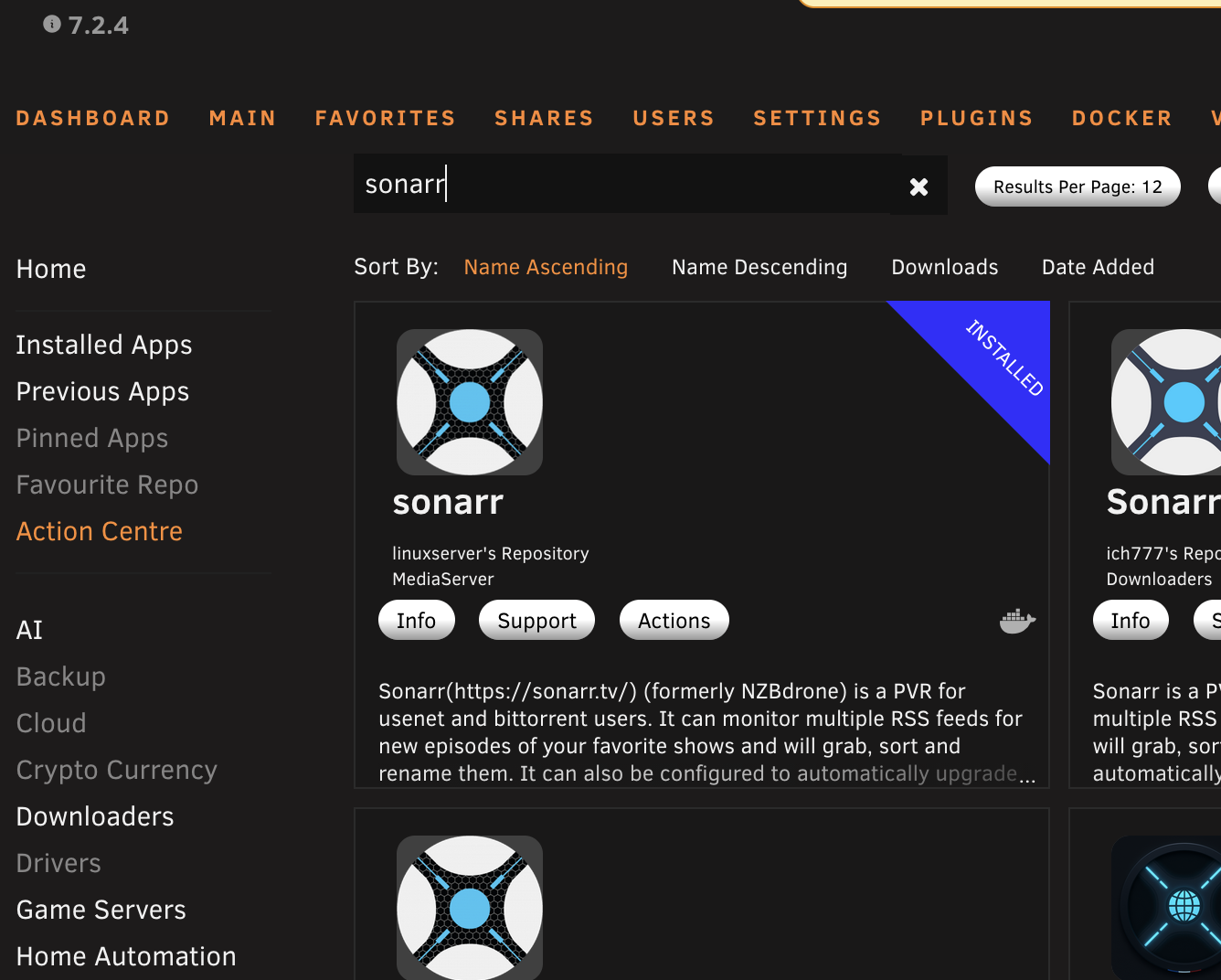Click linuxserver's Repository text
The width and height of the screenshot is (1221, 980).
tap(491, 554)
